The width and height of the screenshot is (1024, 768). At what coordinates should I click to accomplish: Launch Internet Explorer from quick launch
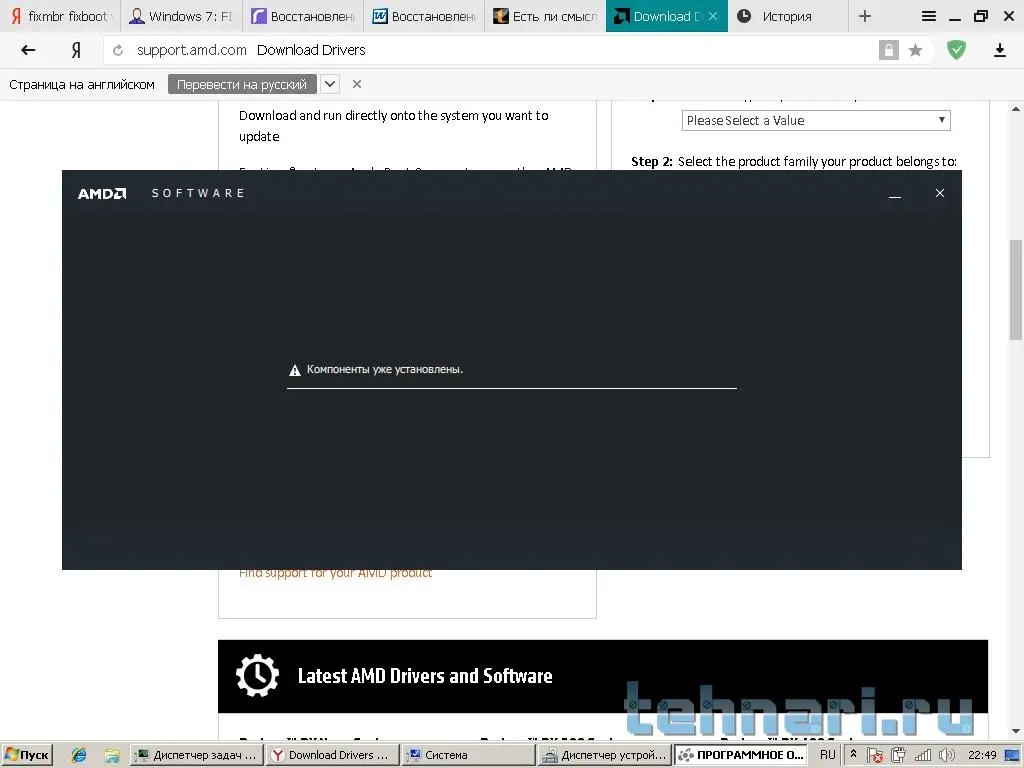pyautogui.click(x=79, y=755)
